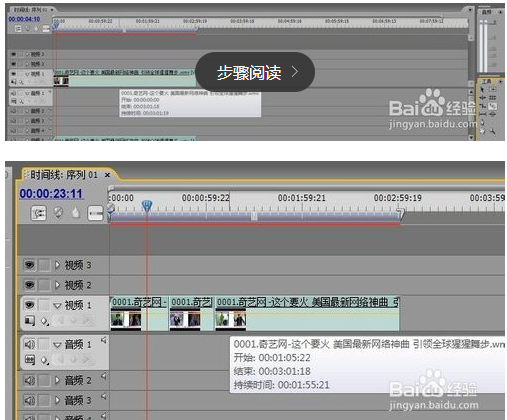Click the drop-shaped unnumbered marker icon under 00:00:23:11
507x420 pixels.
coord(76,213)
